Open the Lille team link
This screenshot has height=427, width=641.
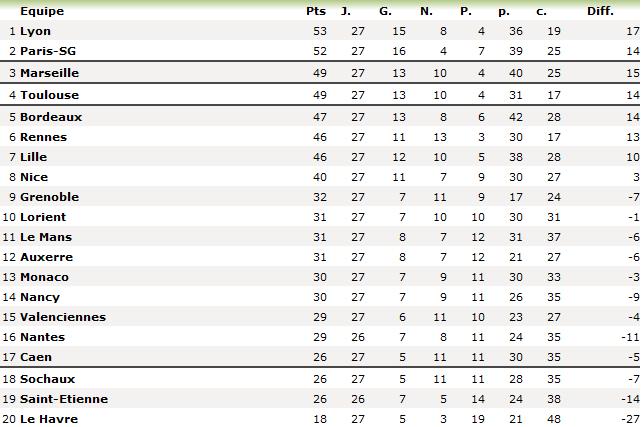(34, 157)
